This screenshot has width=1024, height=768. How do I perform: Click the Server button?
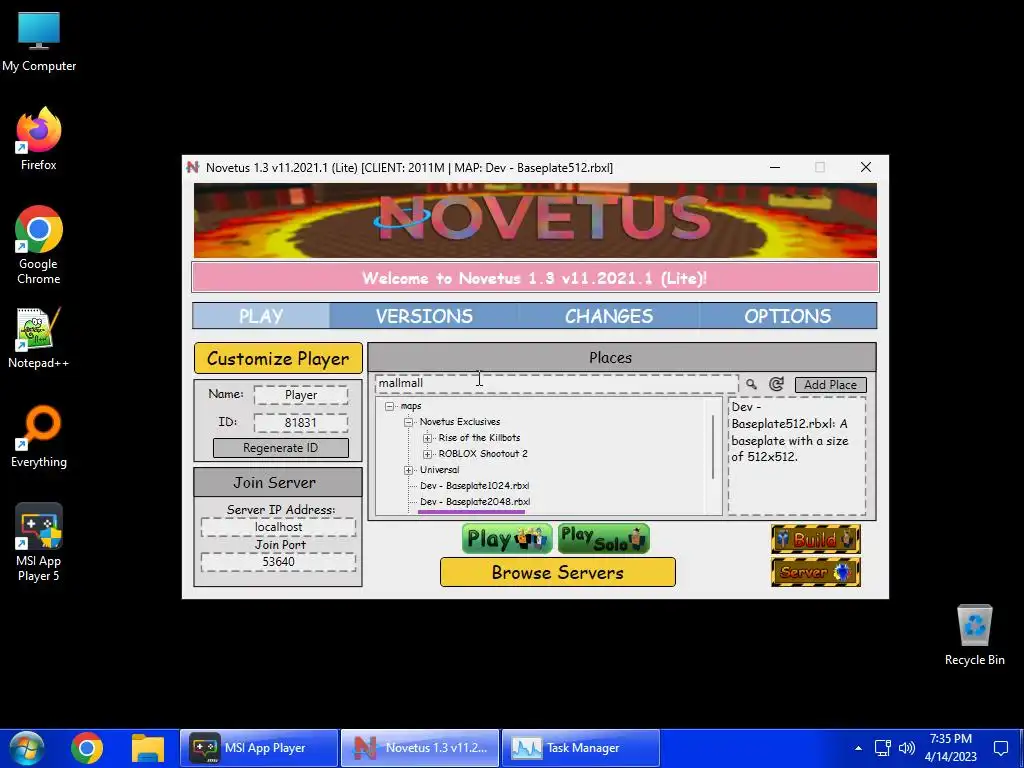point(816,572)
